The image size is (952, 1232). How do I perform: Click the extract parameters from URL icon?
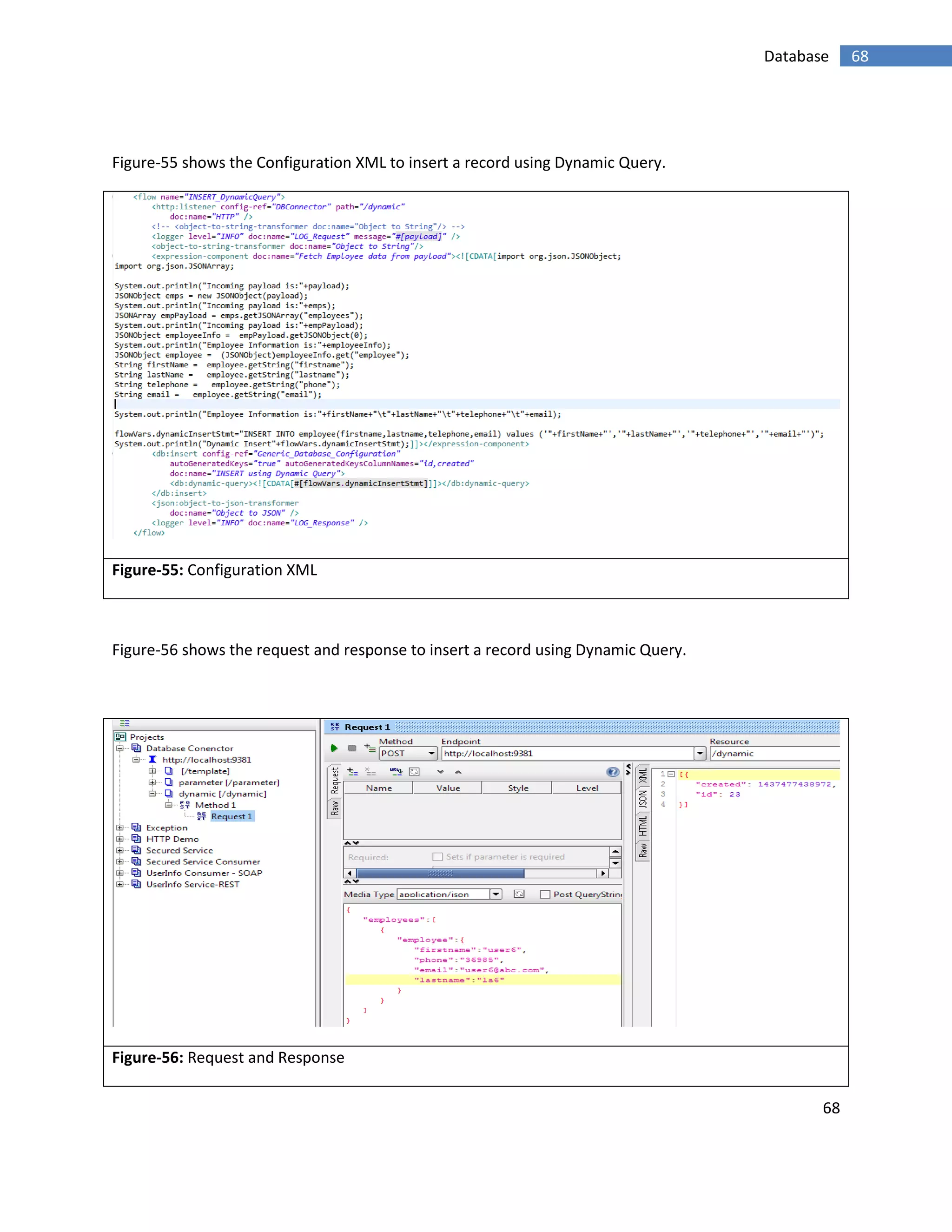tap(396, 771)
